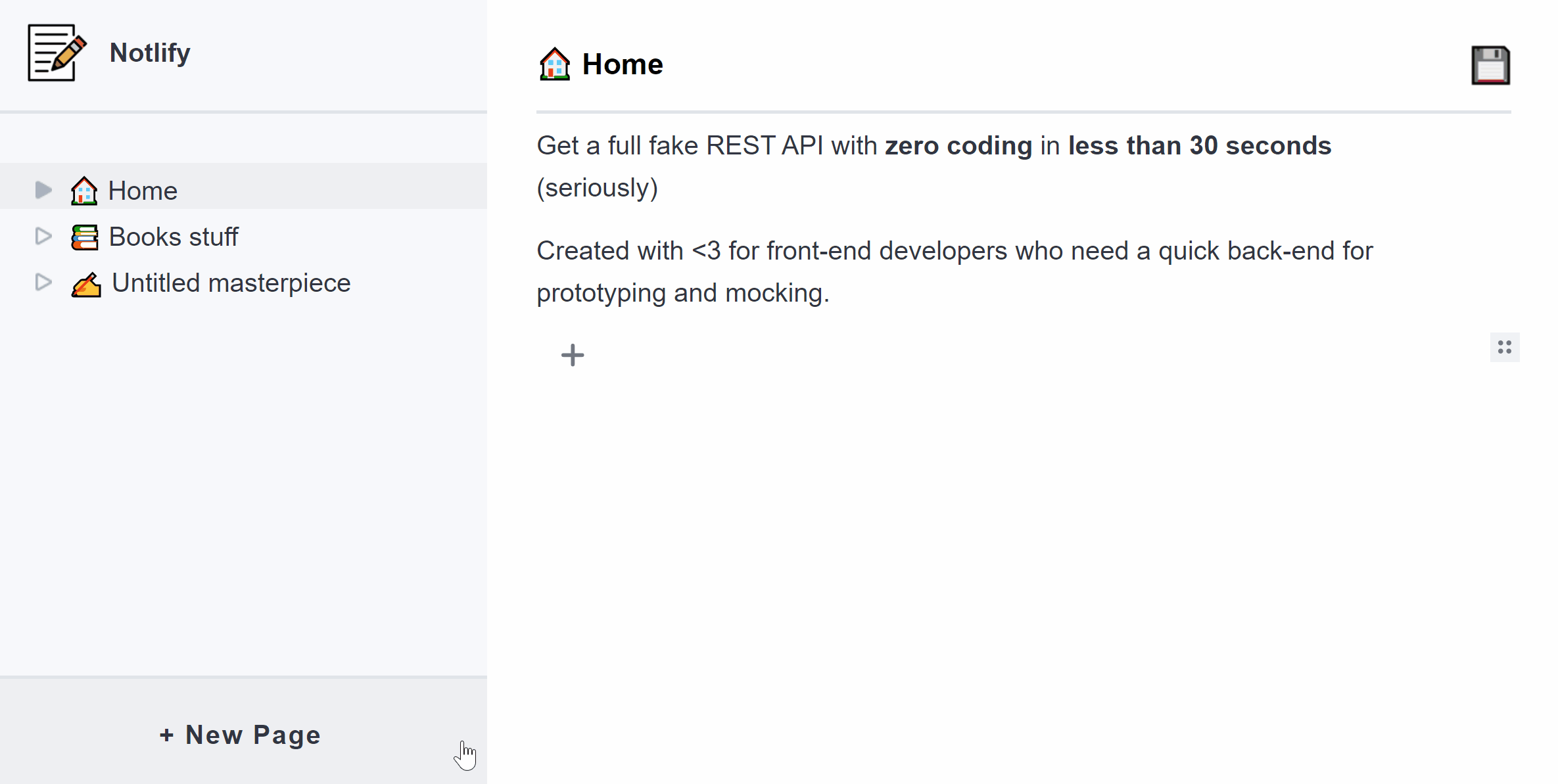Click the house icon beside Home in sidebar
The width and height of the screenshot is (1558, 784).
tap(84, 190)
